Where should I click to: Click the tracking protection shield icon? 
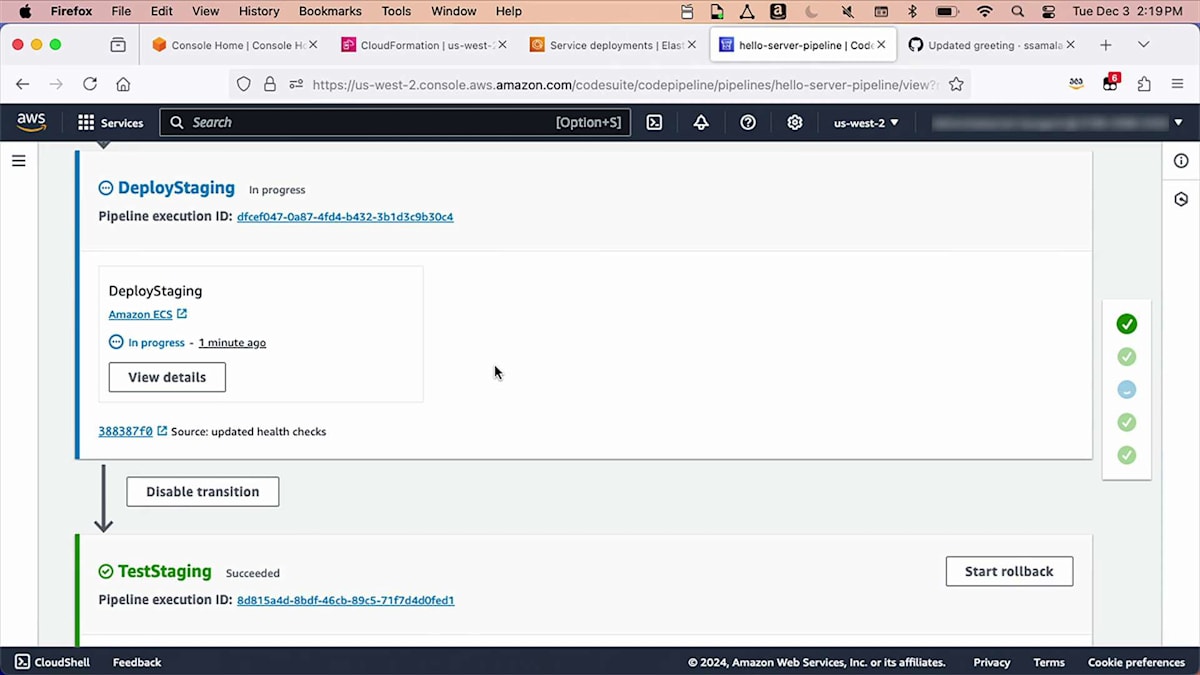click(243, 84)
